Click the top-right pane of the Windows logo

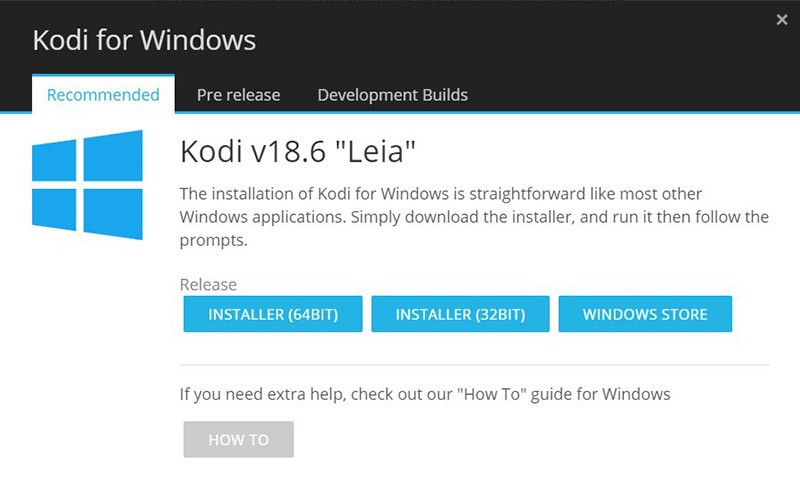[113, 157]
